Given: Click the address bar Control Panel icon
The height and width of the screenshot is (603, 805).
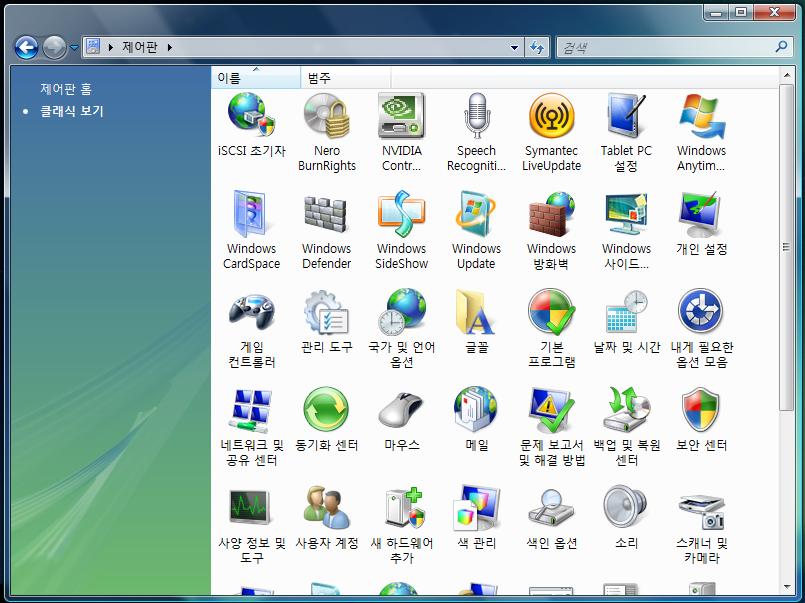Looking at the screenshot, I should coord(93,47).
